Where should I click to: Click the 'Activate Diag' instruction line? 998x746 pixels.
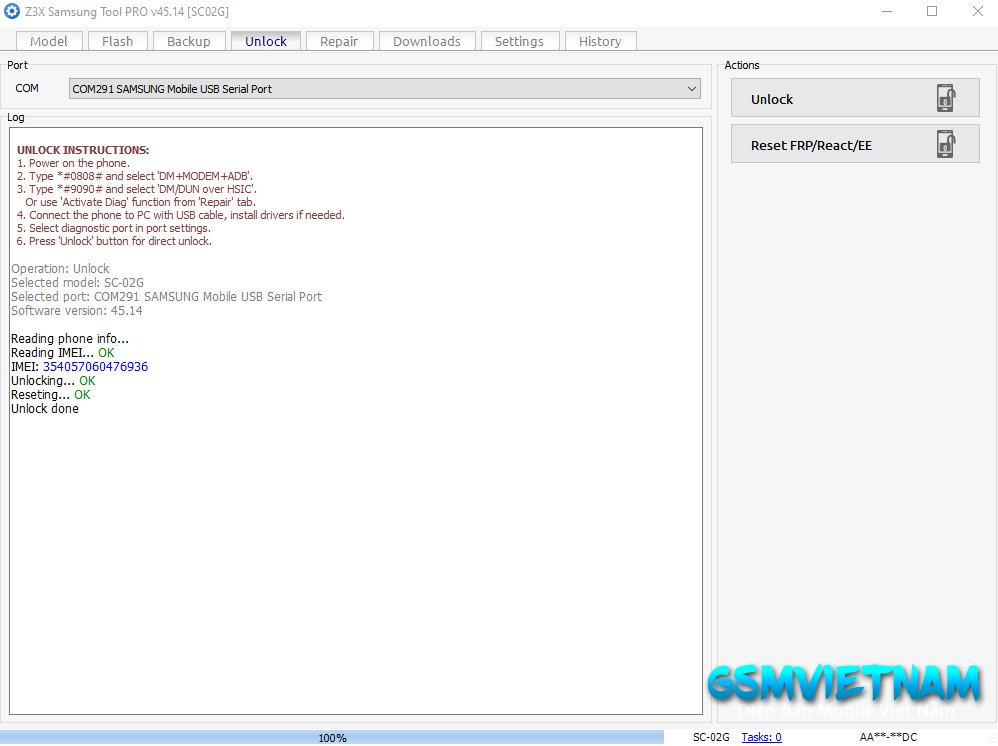(140, 202)
